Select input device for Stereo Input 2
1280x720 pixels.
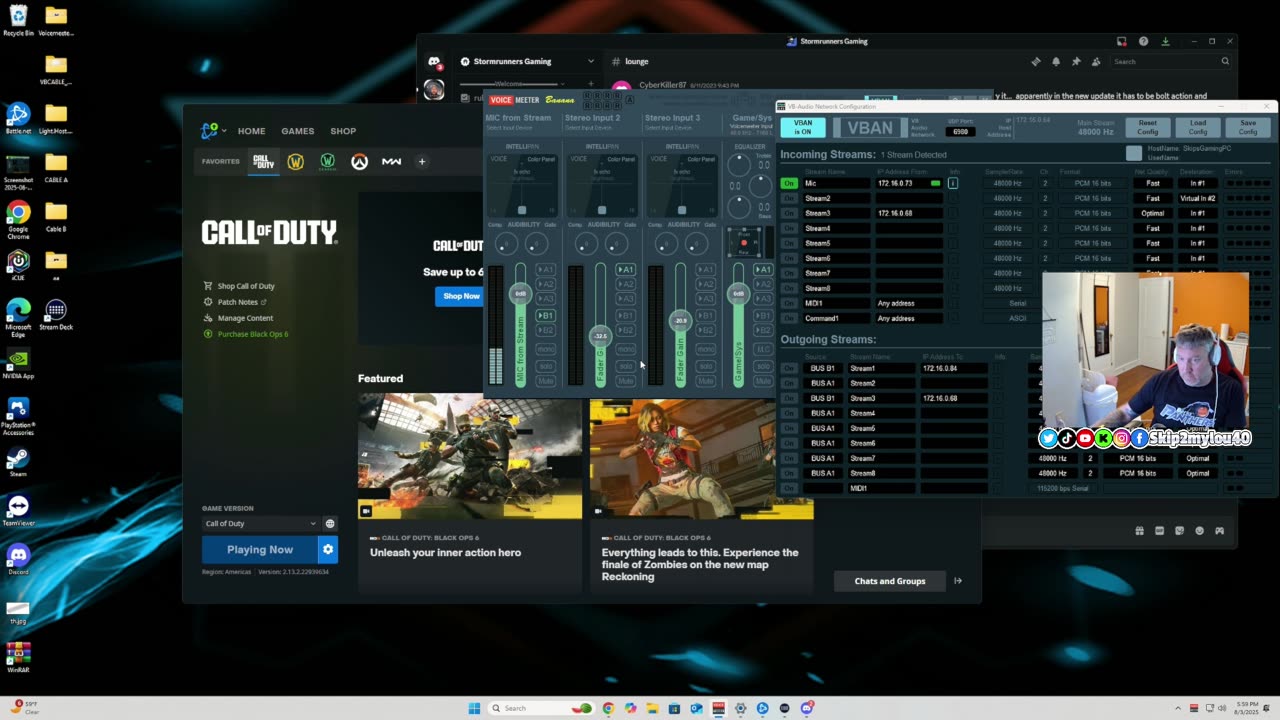point(590,128)
